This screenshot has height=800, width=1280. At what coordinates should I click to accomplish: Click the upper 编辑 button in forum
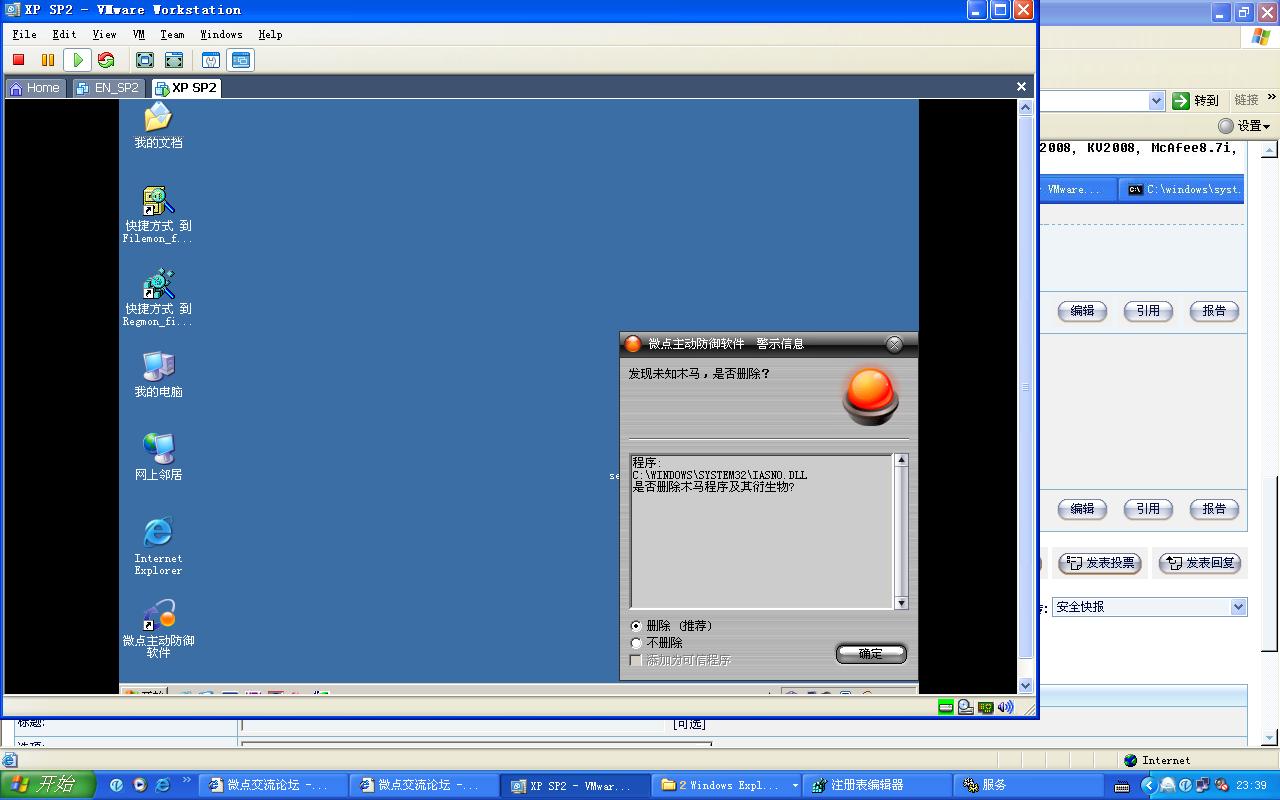point(1082,311)
